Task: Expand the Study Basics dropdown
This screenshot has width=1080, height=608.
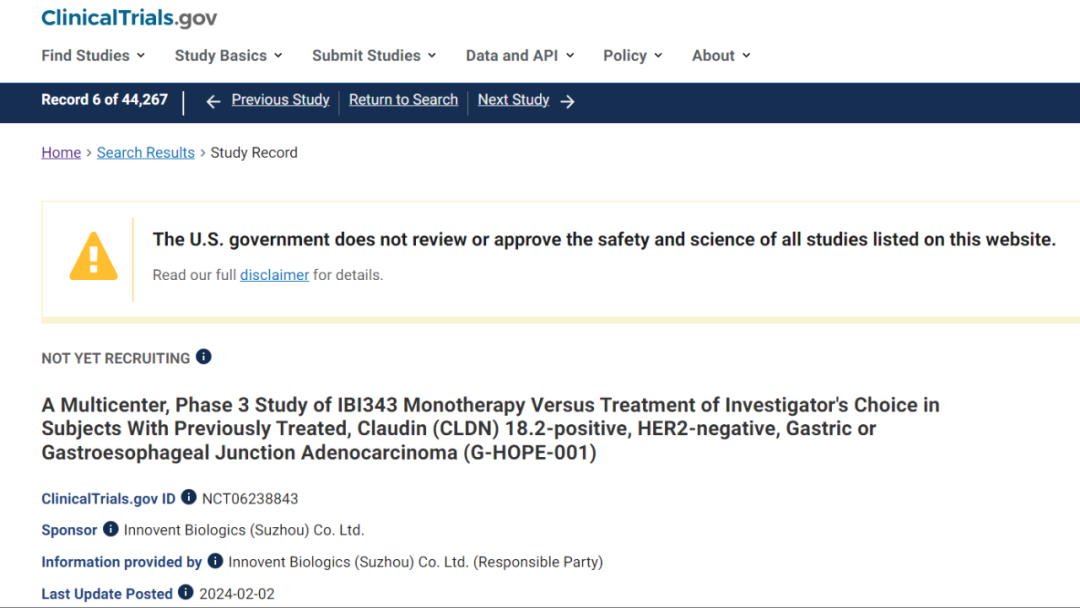Action: pyautogui.click(x=228, y=56)
